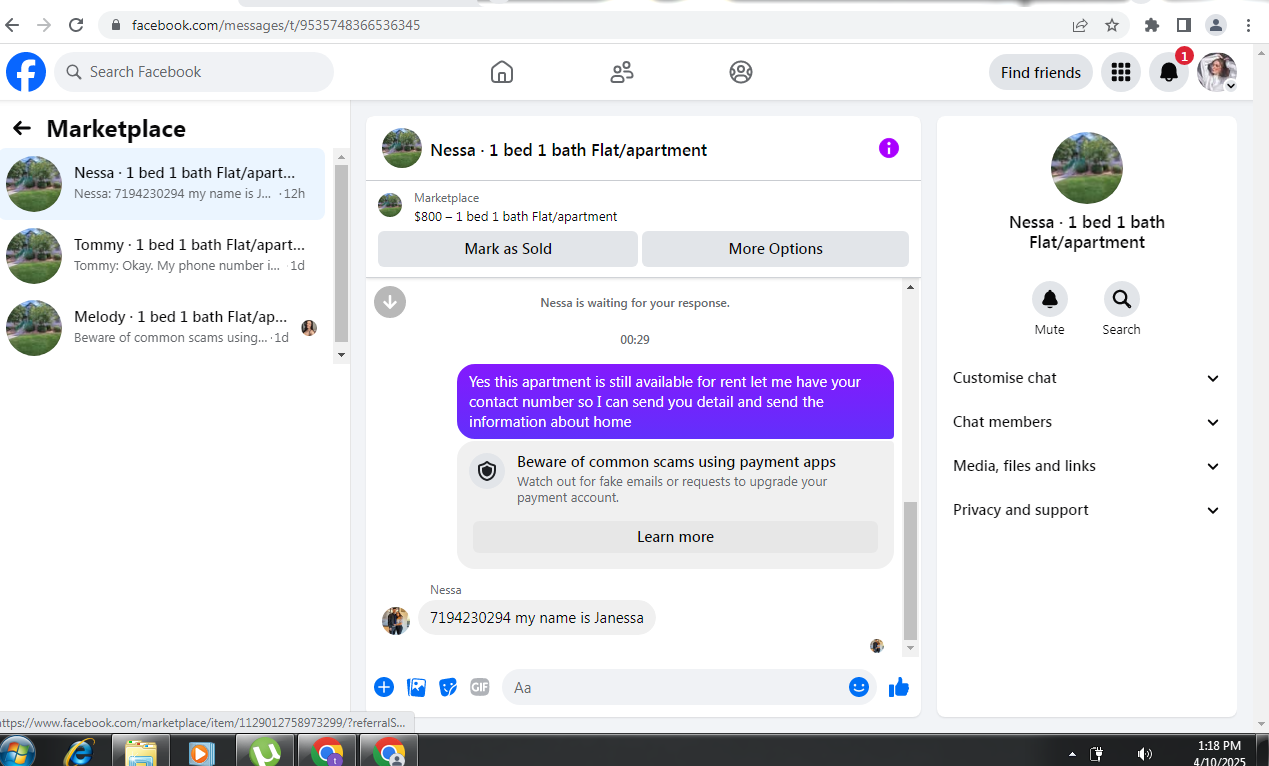Open large listing thumbnail in right panel
The image size is (1269, 766).
click(x=1087, y=168)
